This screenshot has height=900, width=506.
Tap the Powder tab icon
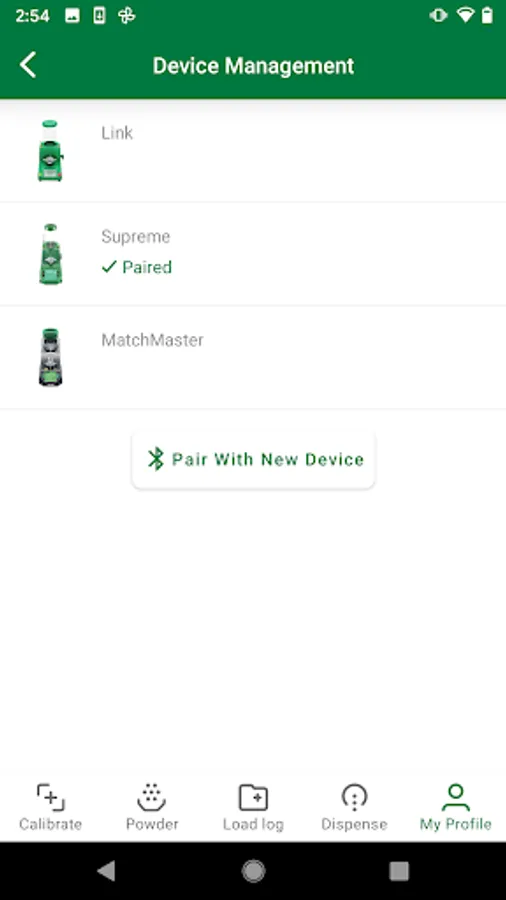point(151,797)
